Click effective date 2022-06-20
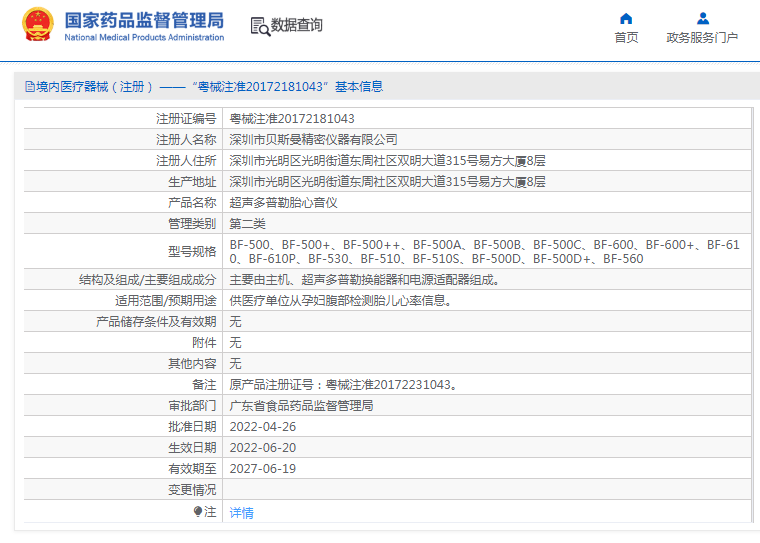Viewport: 760px width, 543px height. 262,448
